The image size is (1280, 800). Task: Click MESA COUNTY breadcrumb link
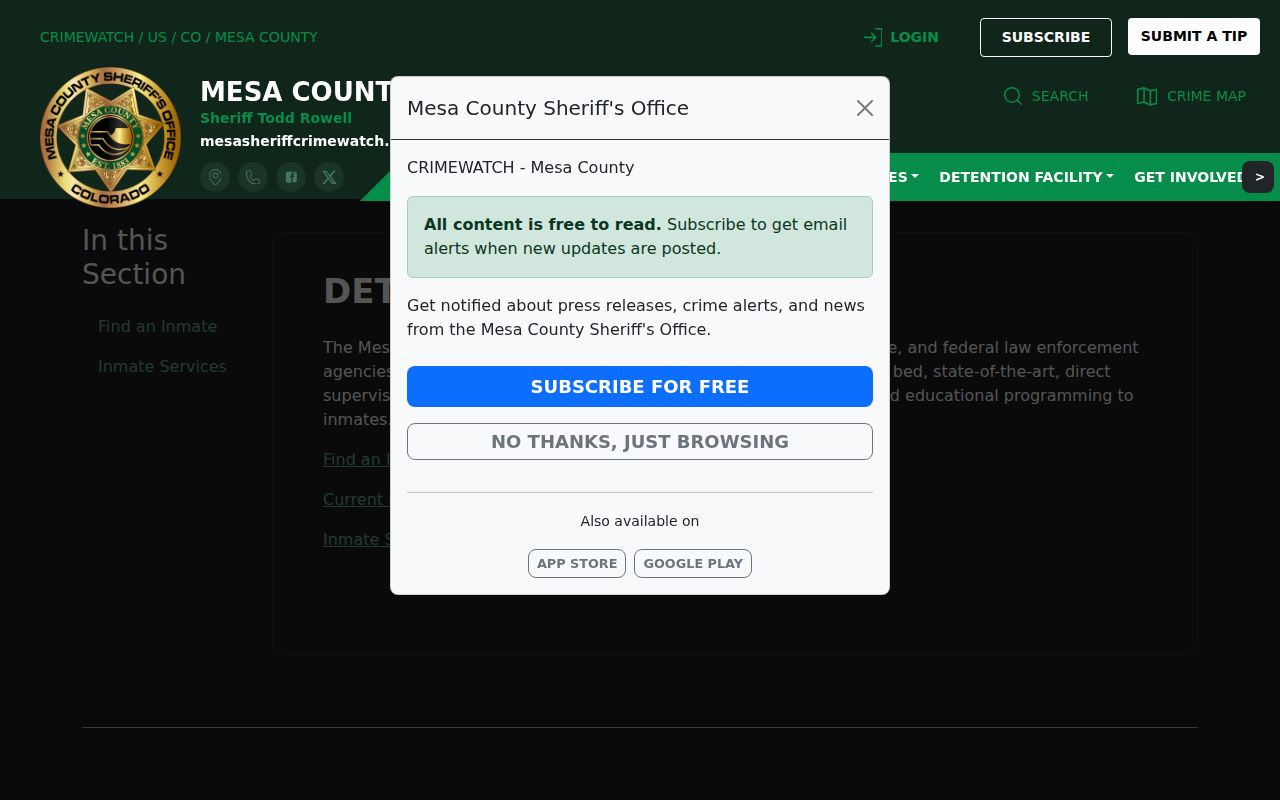[x=266, y=37]
